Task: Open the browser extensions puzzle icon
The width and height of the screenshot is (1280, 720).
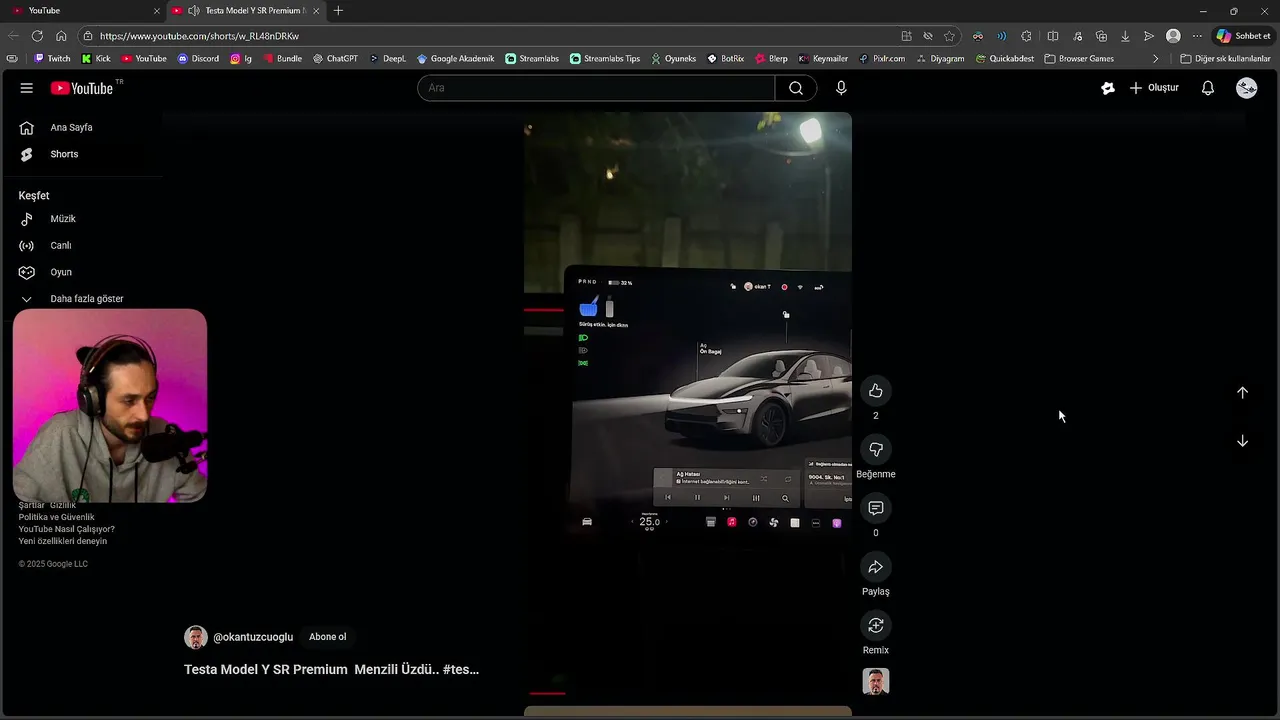Action: pyautogui.click(x=1026, y=36)
